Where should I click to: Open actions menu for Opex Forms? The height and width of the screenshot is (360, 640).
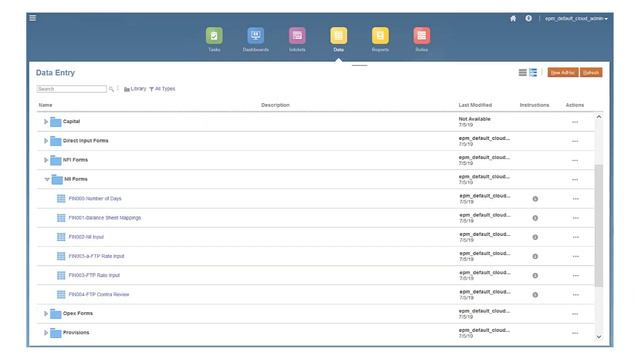point(575,314)
